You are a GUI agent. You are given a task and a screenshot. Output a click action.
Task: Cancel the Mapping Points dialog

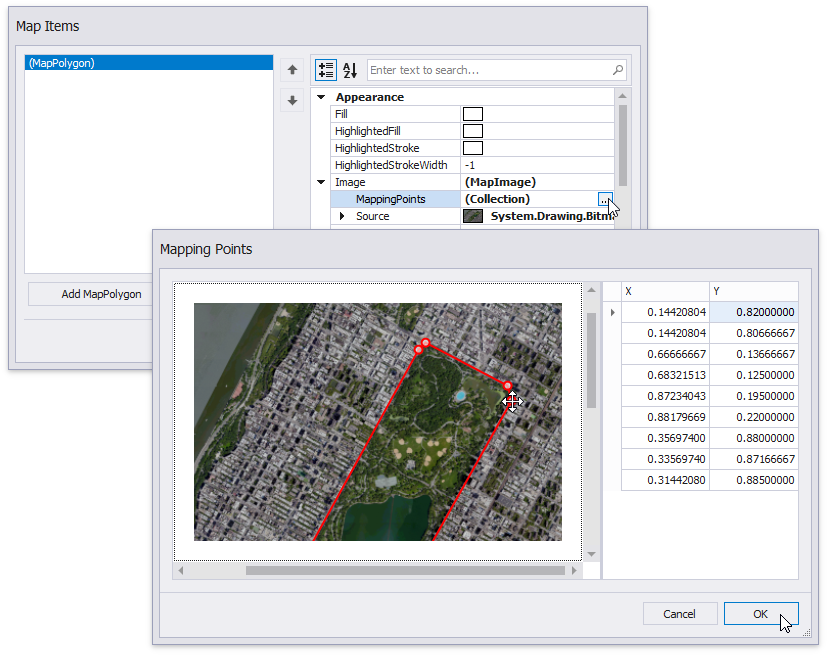(x=679, y=614)
